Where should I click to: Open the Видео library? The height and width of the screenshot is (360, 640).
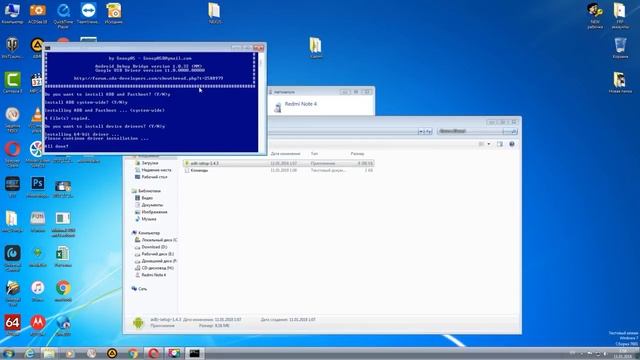tap(147, 198)
